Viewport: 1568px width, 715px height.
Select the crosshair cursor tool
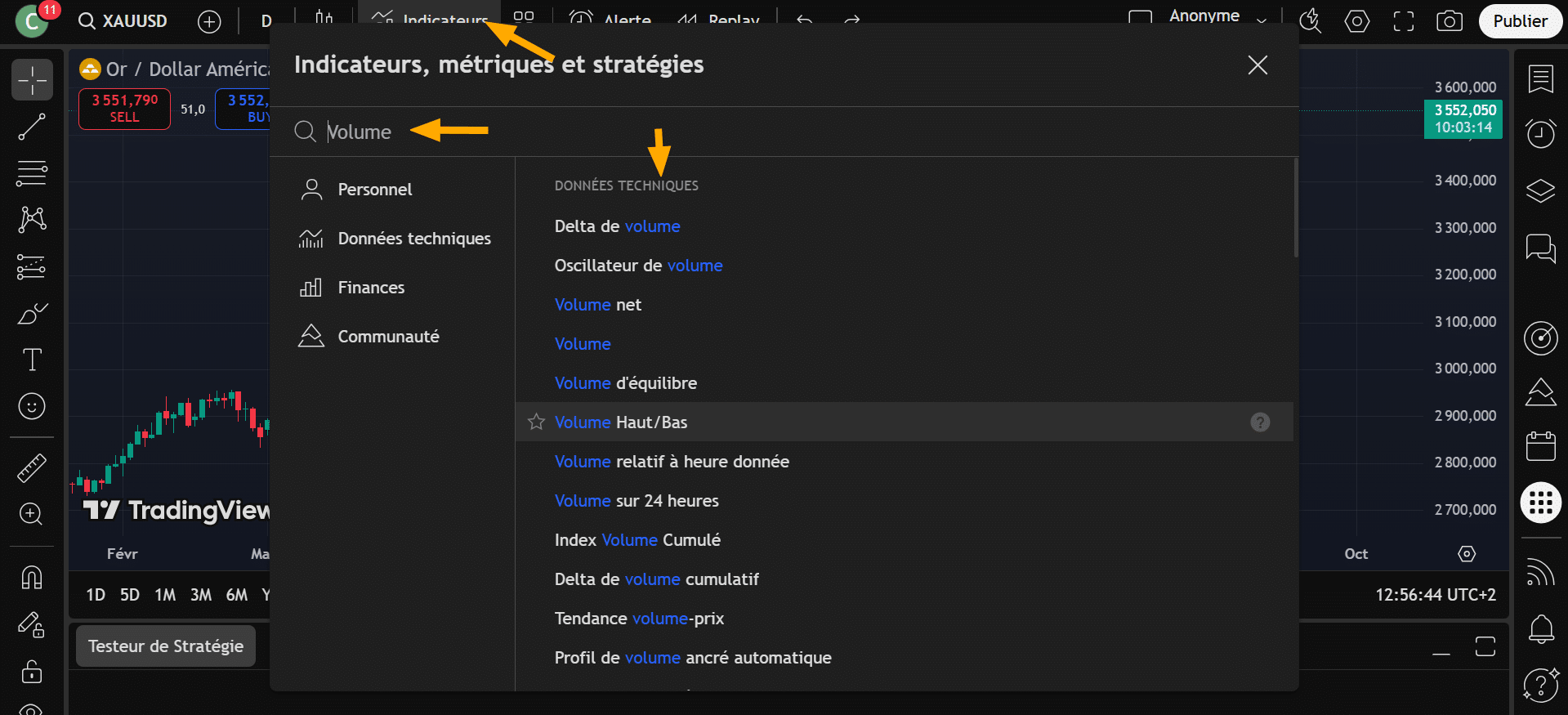pyautogui.click(x=33, y=80)
